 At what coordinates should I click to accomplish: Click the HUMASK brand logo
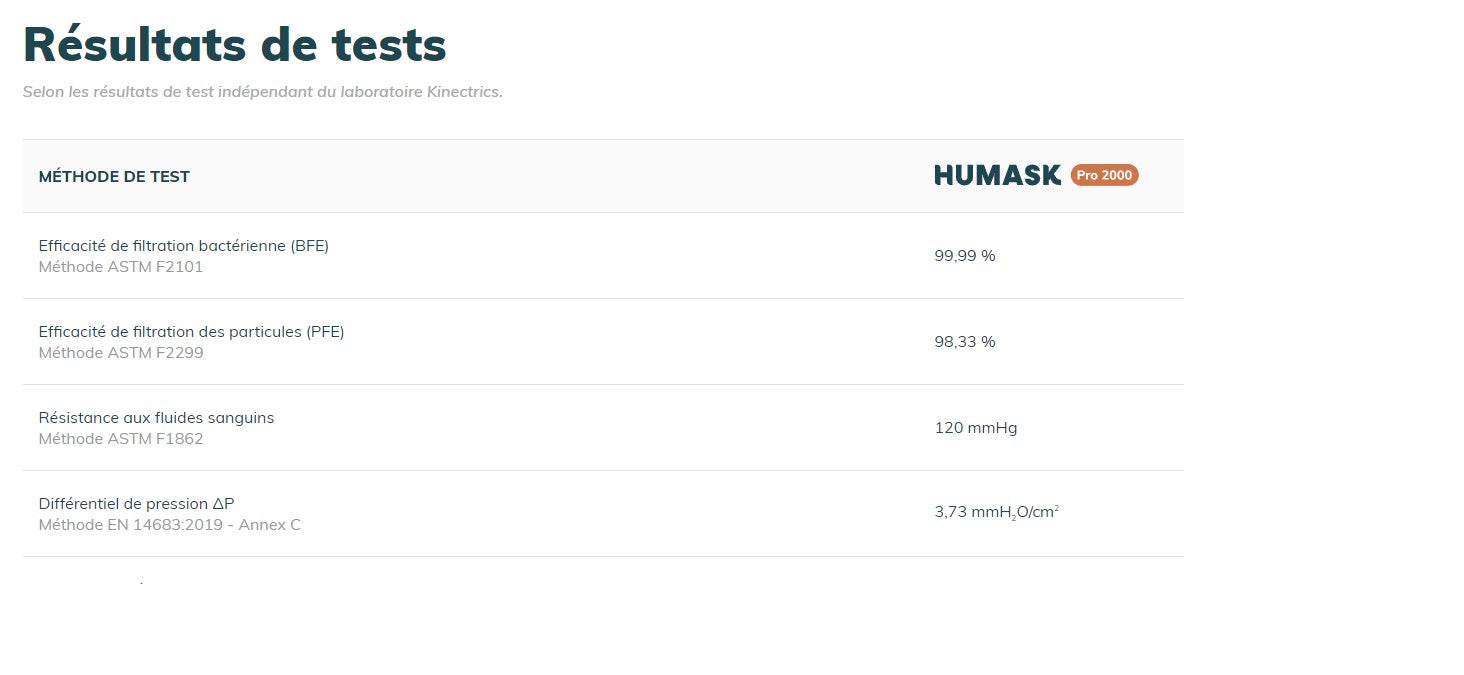pyautogui.click(x=997, y=175)
